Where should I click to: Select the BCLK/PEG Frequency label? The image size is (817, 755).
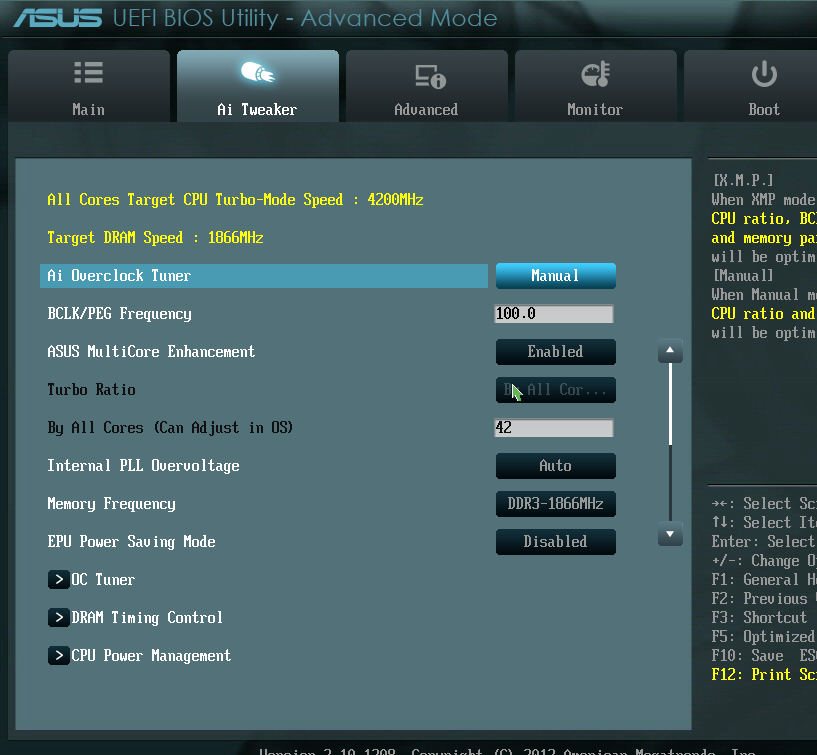click(x=119, y=314)
